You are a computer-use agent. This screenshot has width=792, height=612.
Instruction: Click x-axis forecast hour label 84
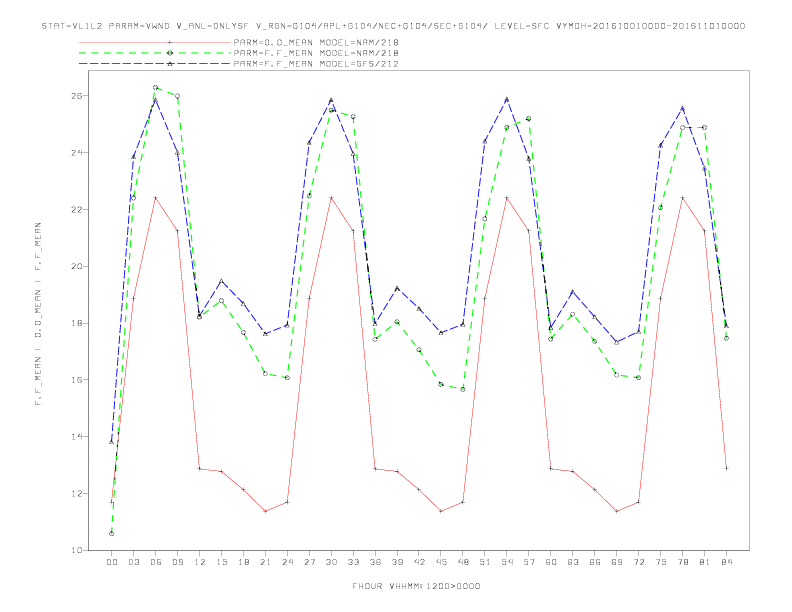click(726, 562)
